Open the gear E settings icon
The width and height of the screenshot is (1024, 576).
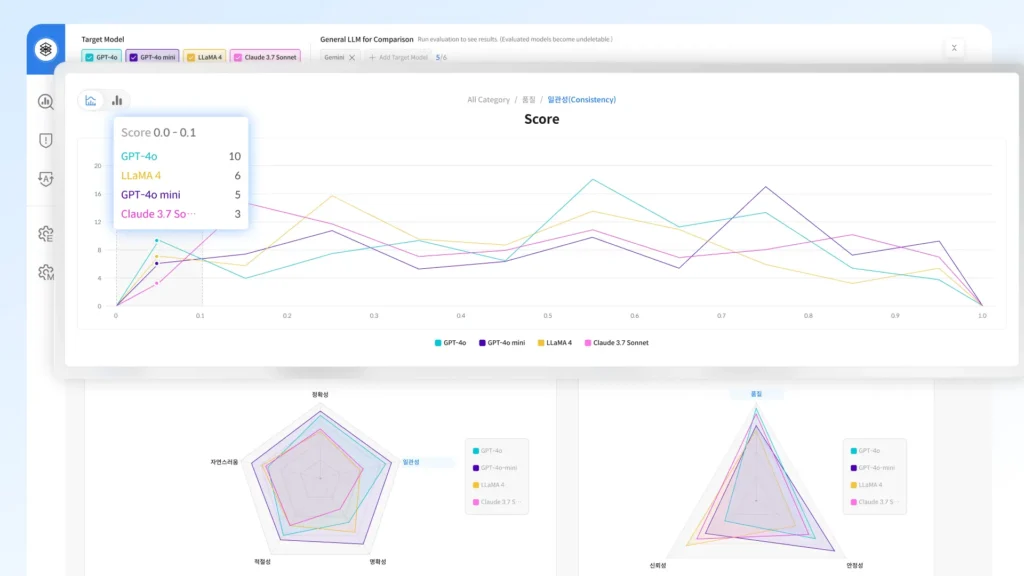pos(45,234)
